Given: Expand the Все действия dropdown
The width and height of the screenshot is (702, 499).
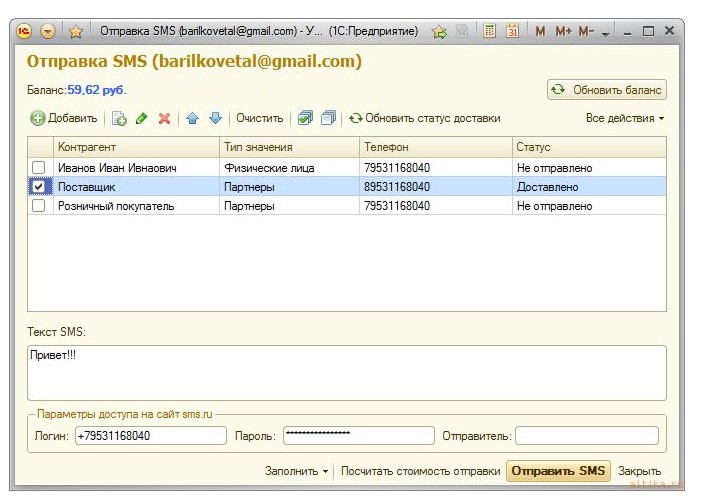Looking at the screenshot, I should 625,118.
